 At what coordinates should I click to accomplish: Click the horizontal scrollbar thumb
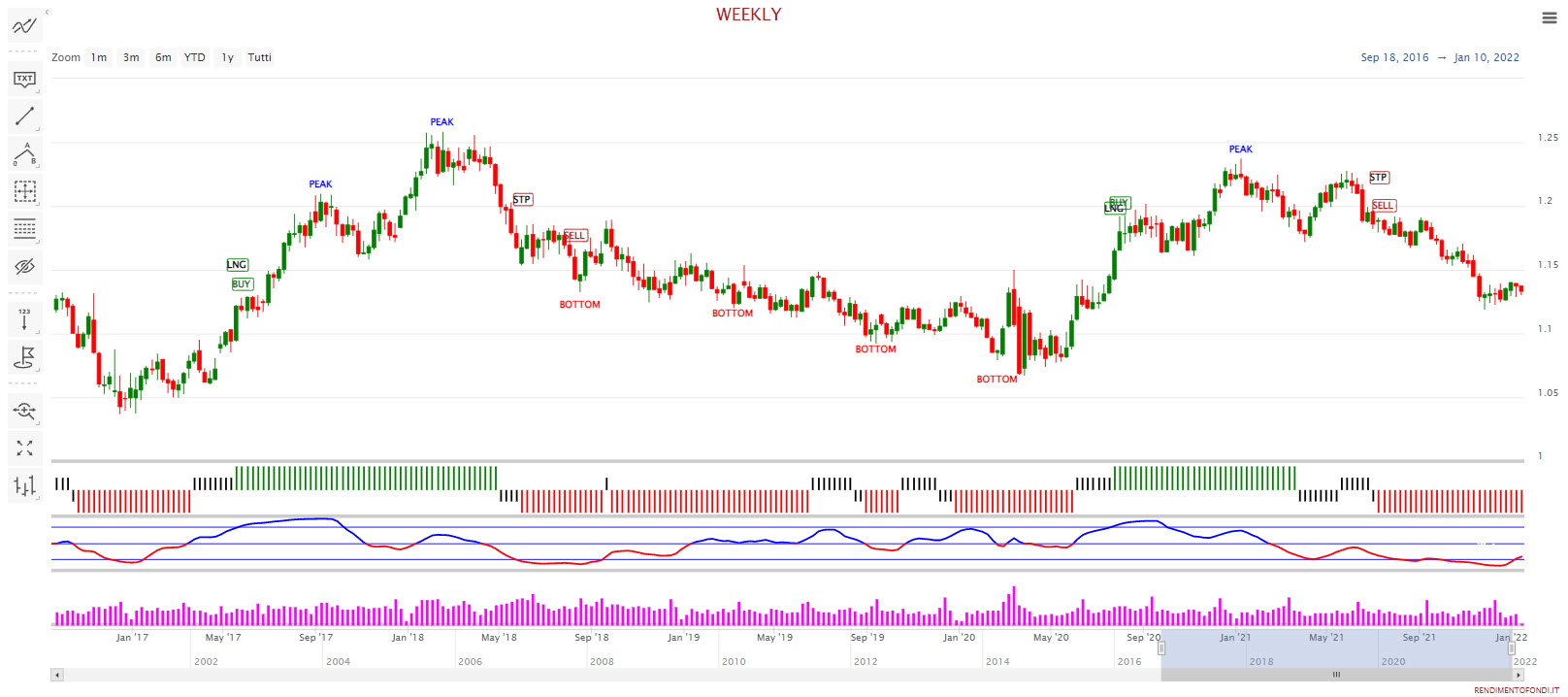[x=1336, y=675]
